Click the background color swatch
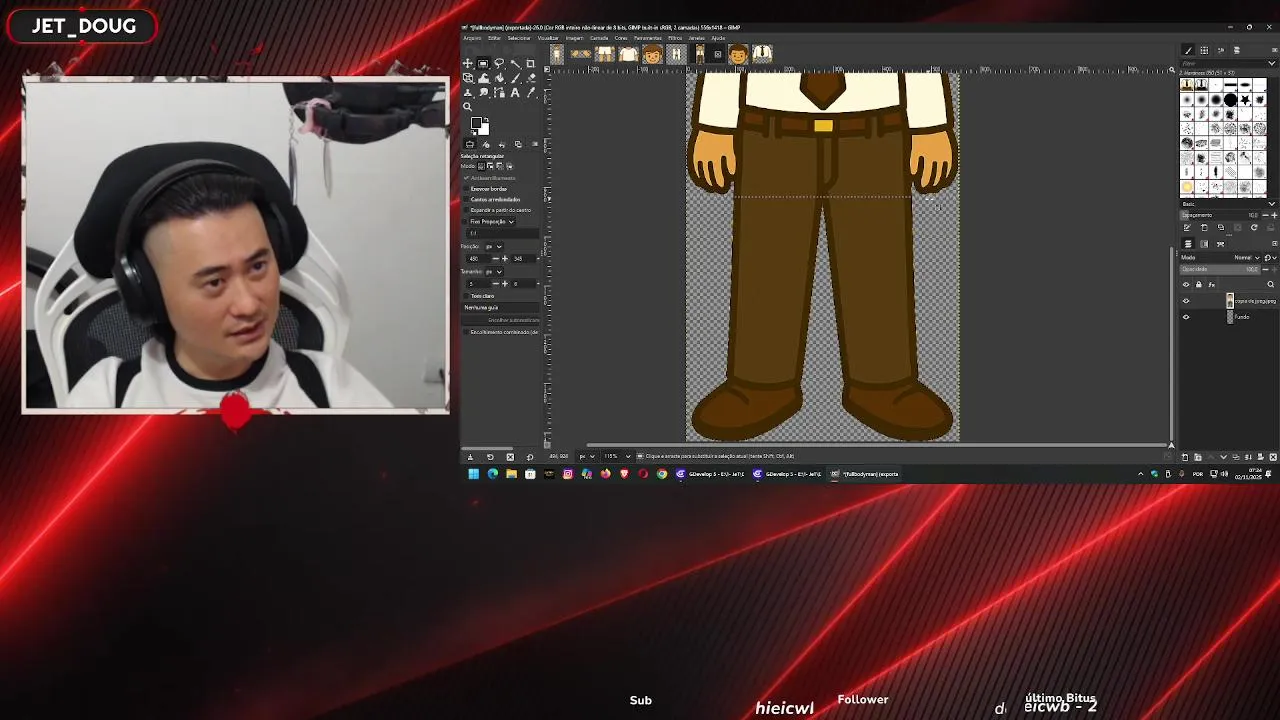1280x720 pixels. [x=484, y=130]
